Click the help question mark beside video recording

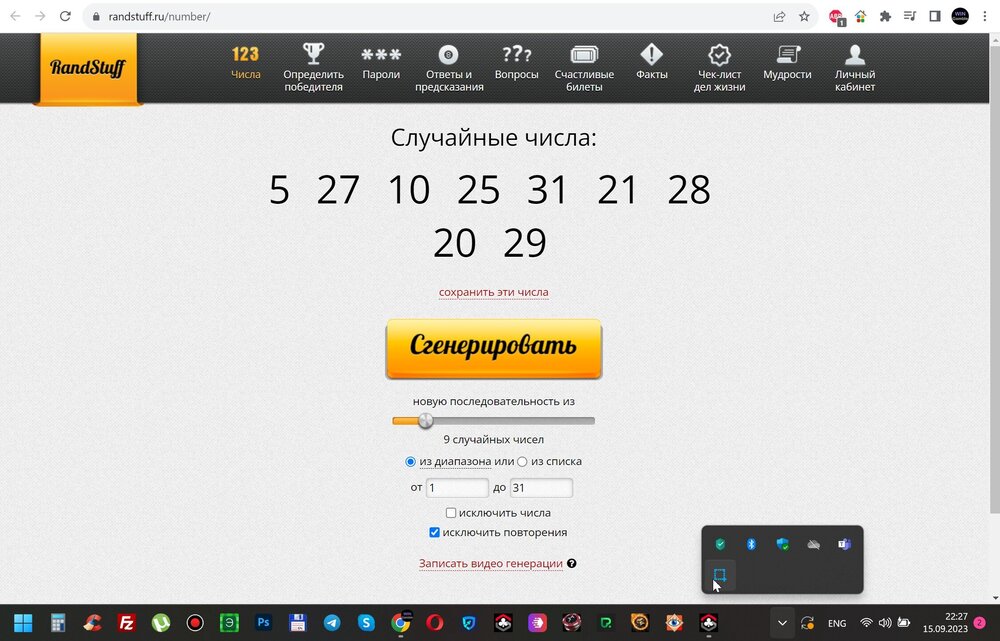pyautogui.click(x=572, y=564)
